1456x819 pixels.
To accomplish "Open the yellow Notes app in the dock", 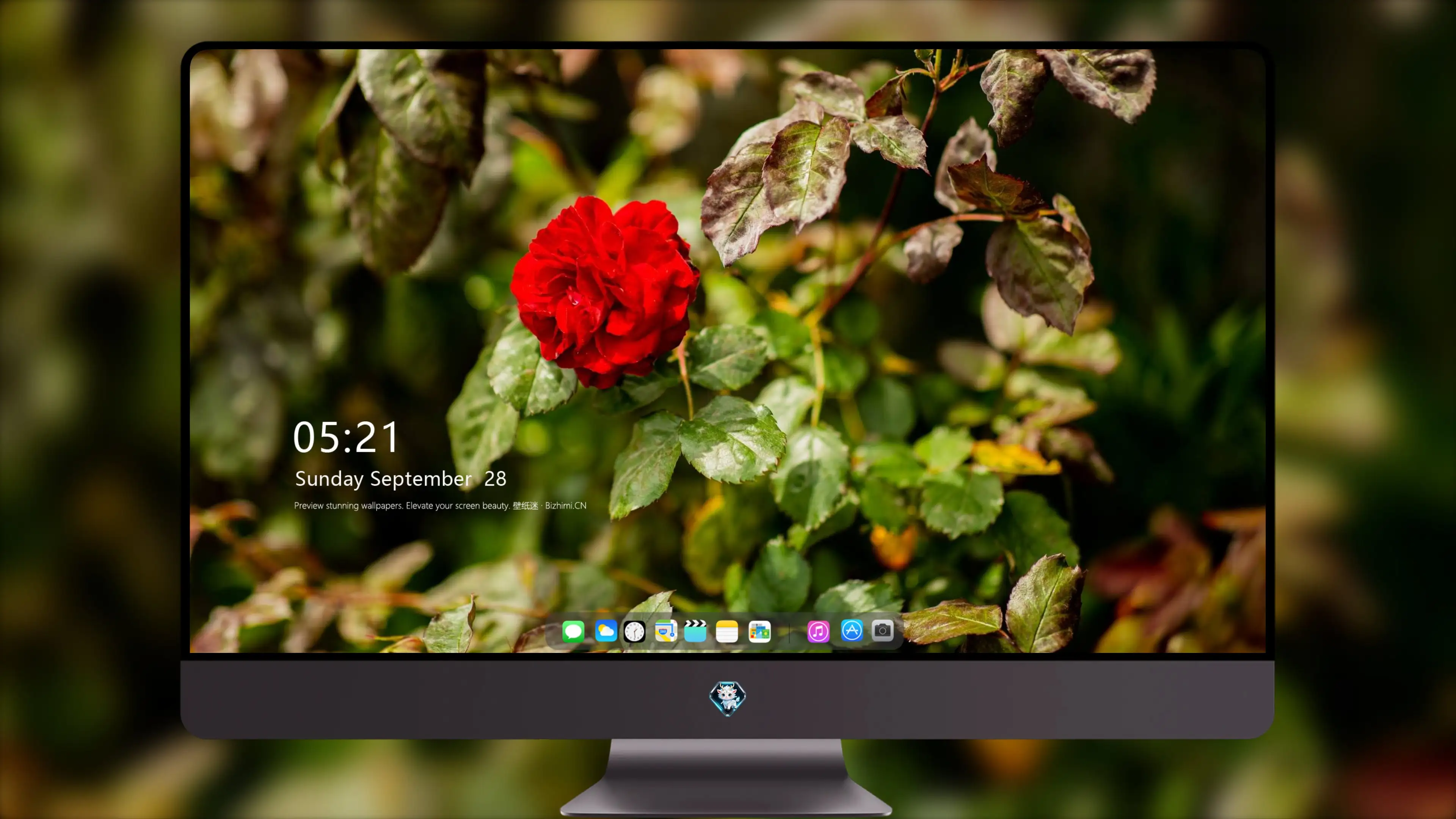I will pyautogui.click(x=727, y=631).
